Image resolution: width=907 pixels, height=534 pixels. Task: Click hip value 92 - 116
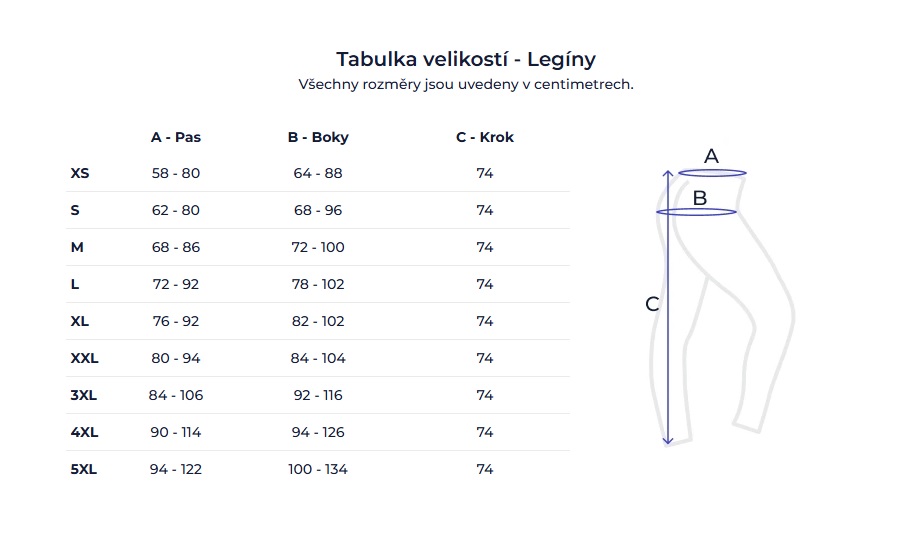tap(318, 395)
